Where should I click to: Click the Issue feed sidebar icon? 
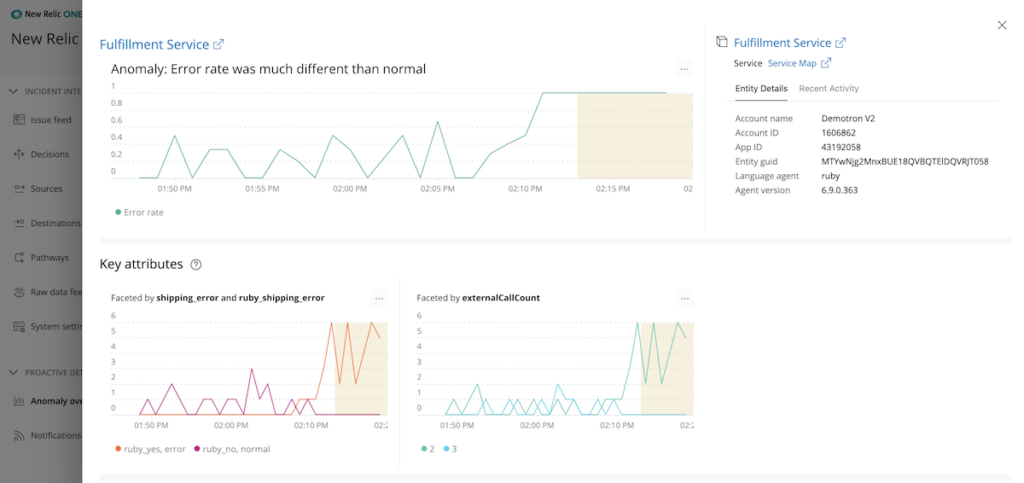[18, 120]
